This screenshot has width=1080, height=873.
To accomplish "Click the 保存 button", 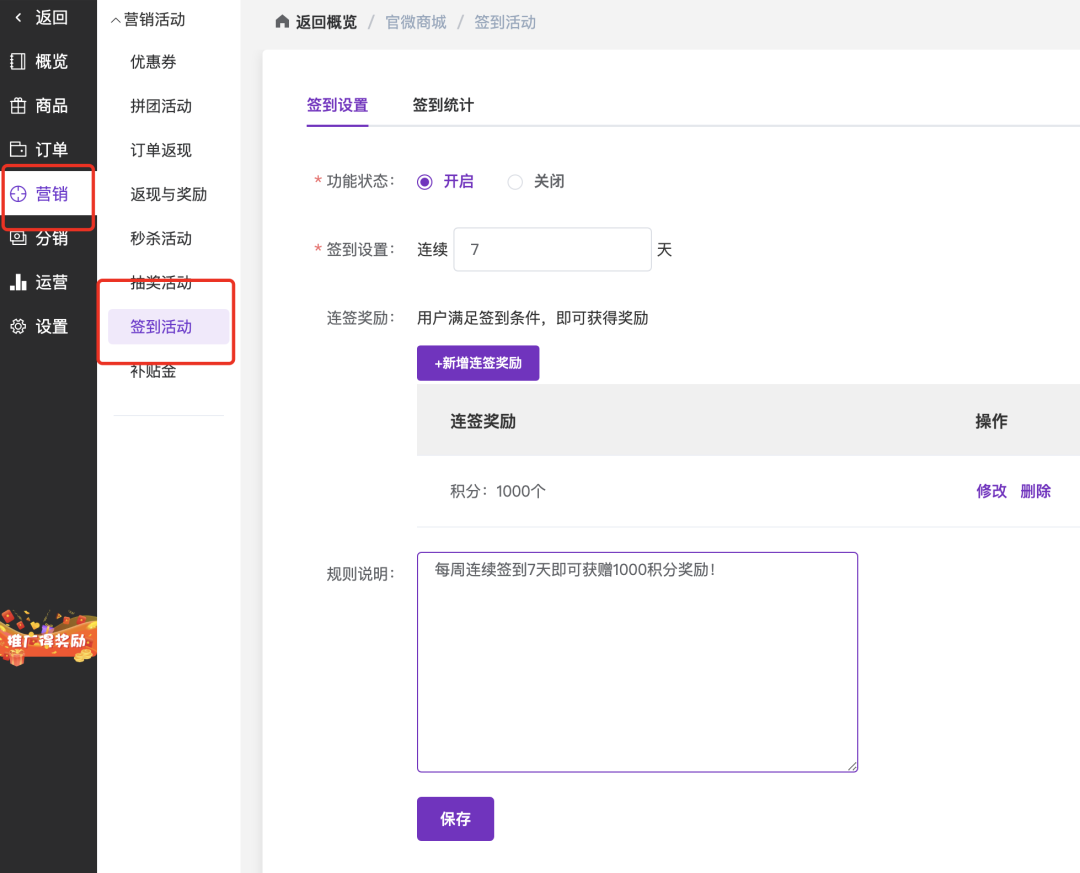I will pyautogui.click(x=455, y=819).
